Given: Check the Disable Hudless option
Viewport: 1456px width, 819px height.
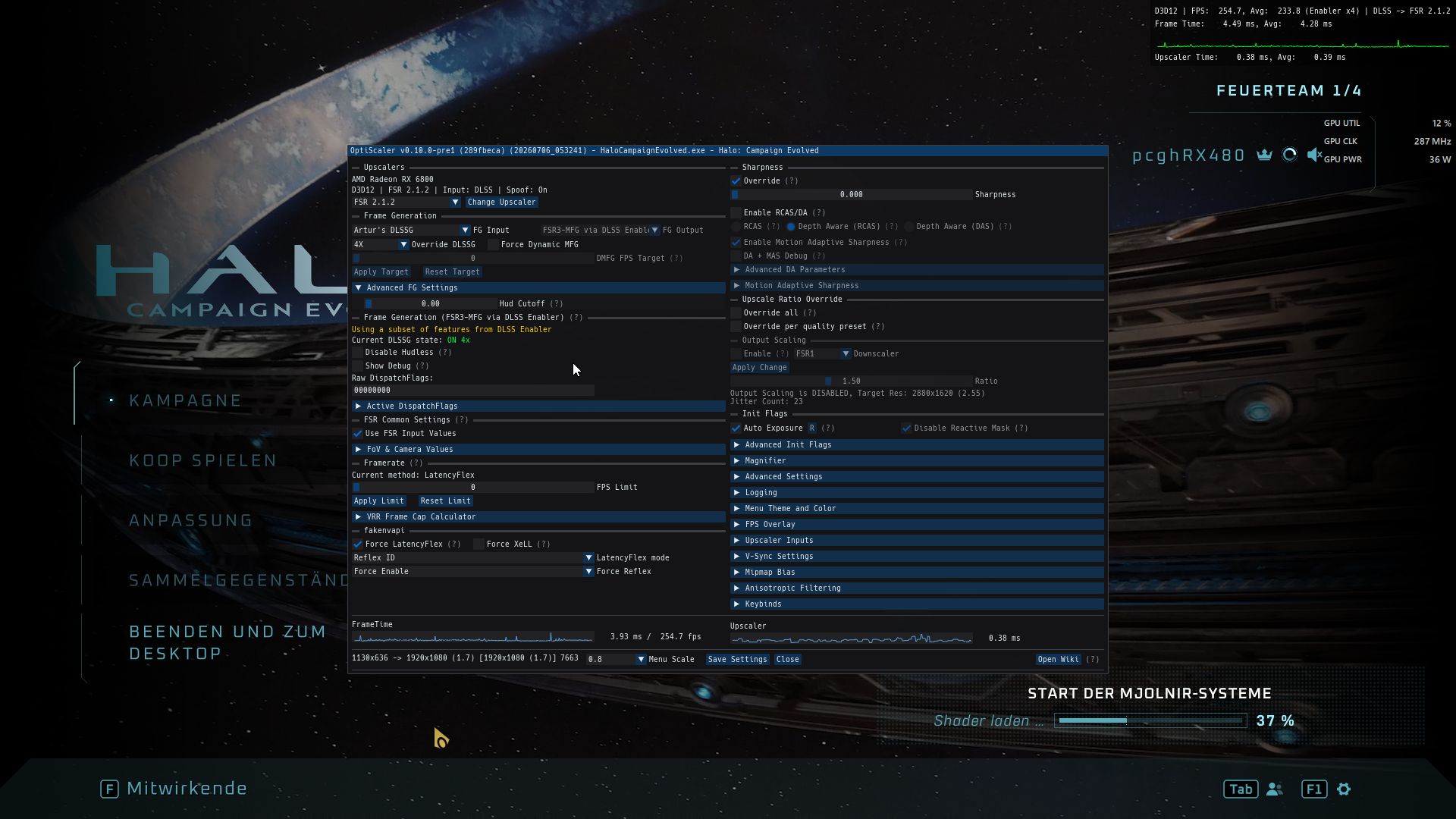Looking at the screenshot, I should click(x=357, y=353).
